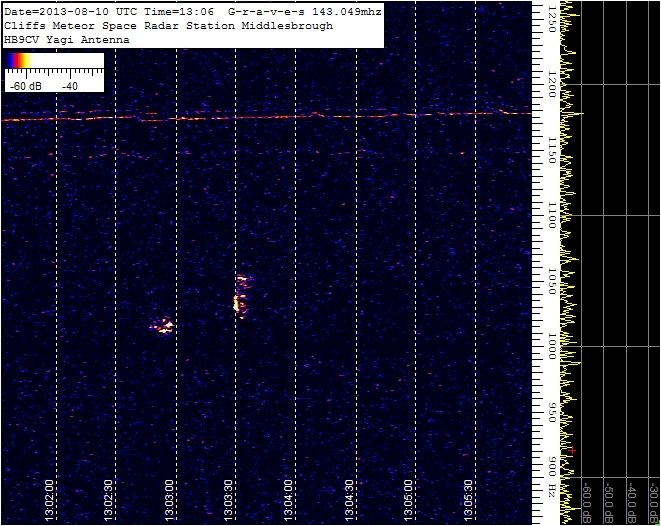
Task: Click the red cross marker in the spectrum panel
Action: point(572,451)
